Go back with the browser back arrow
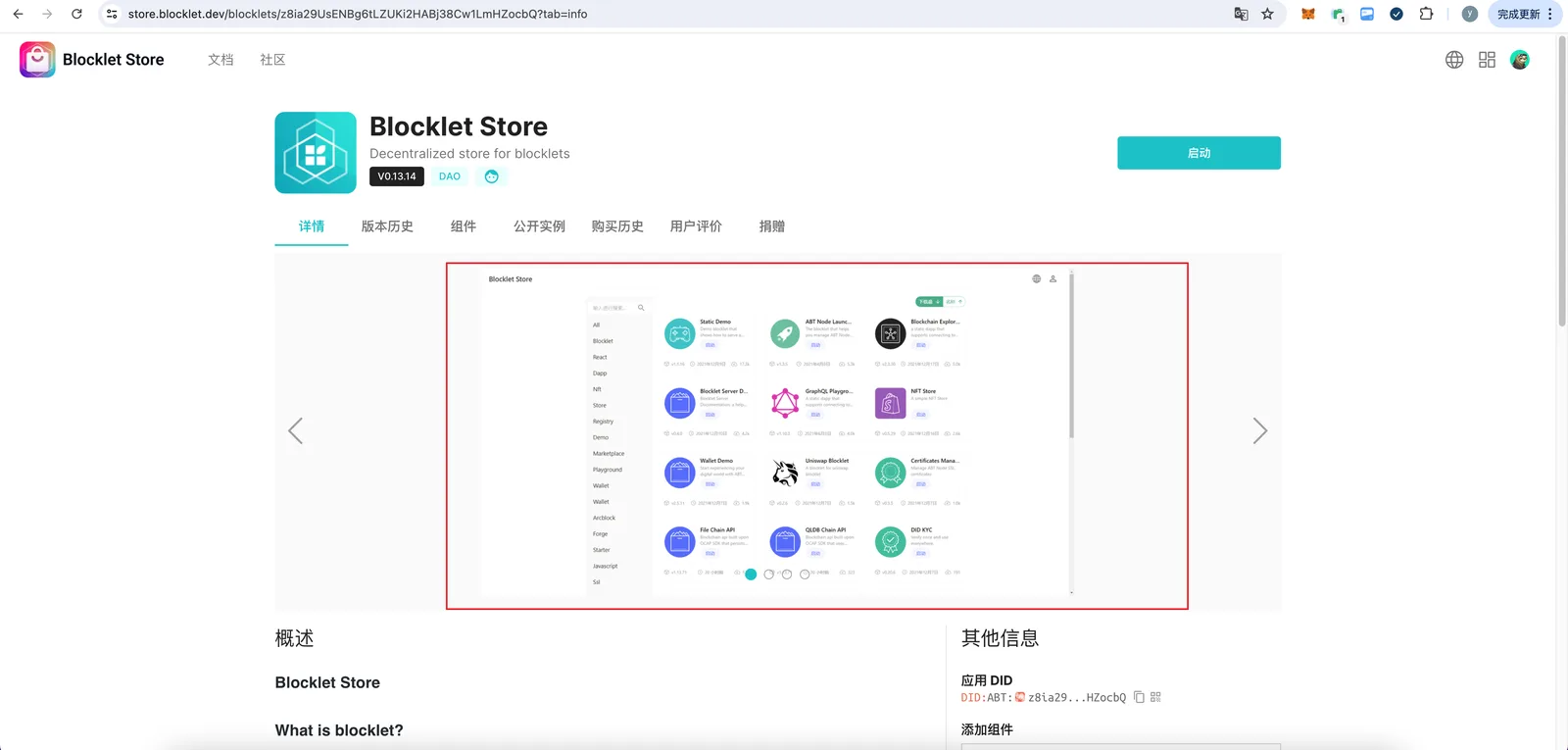 coord(18,14)
